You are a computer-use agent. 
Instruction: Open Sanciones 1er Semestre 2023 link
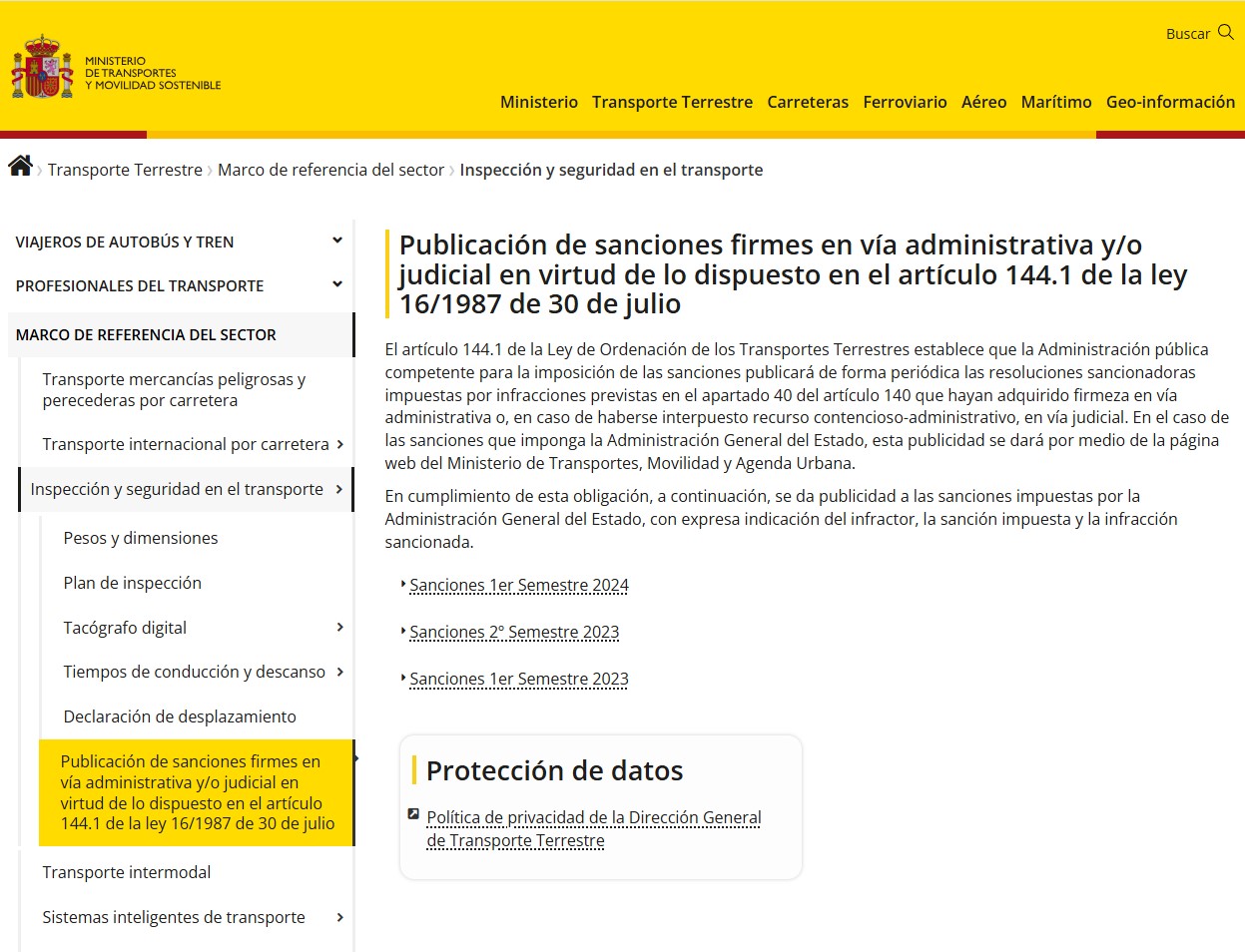pos(519,679)
